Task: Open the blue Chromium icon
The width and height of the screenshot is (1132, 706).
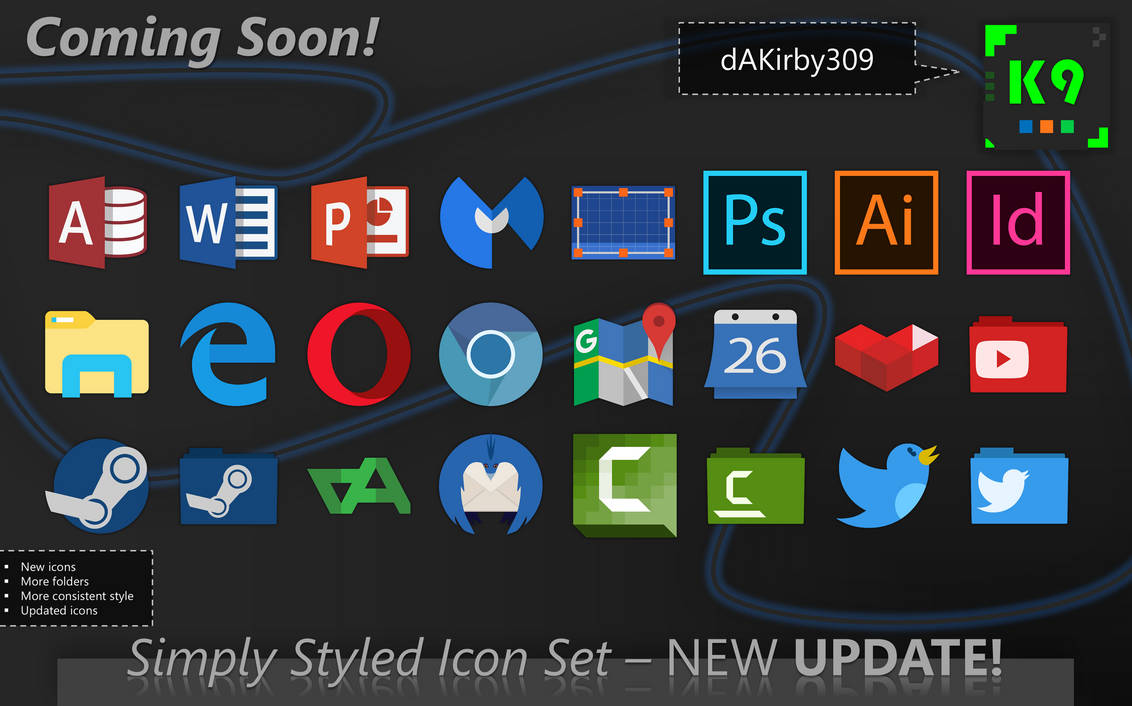Action: (491, 354)
